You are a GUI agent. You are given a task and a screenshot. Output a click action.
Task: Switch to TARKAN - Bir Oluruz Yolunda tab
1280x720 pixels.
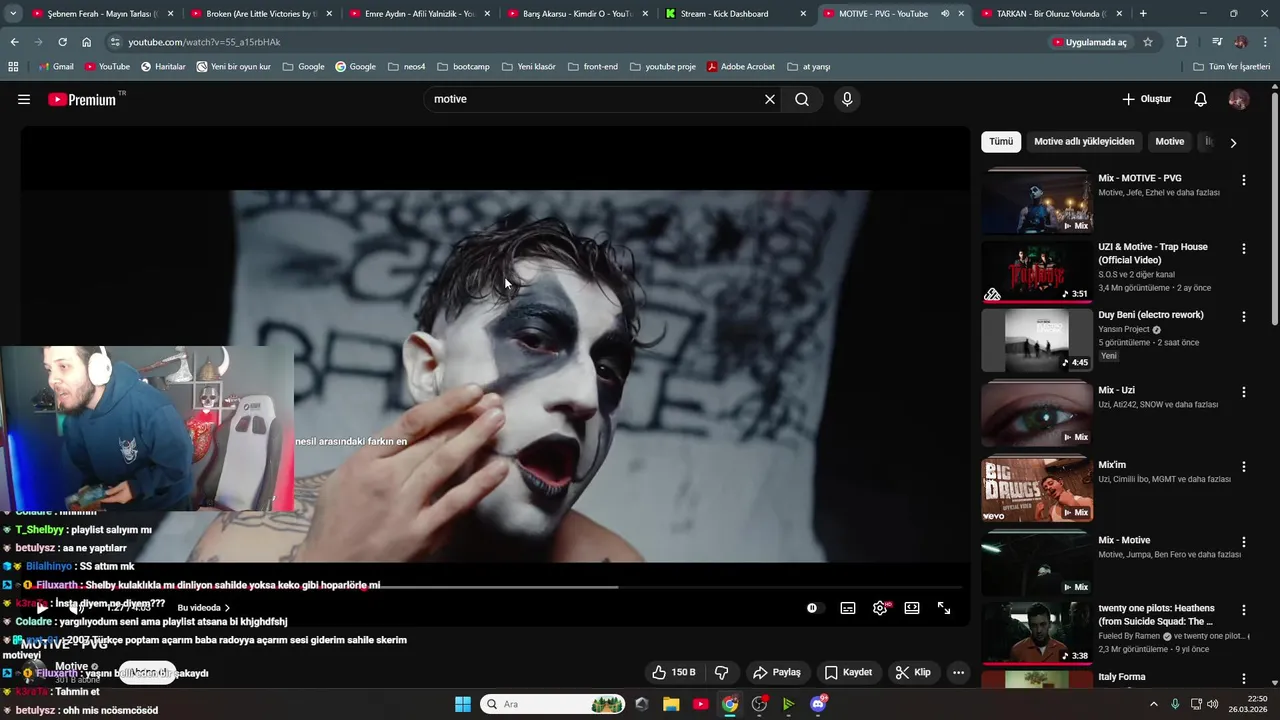click(x=1050, y=14)
